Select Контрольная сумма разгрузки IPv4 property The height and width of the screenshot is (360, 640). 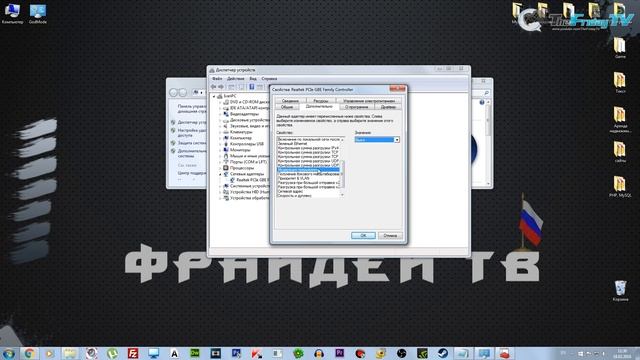308,148
